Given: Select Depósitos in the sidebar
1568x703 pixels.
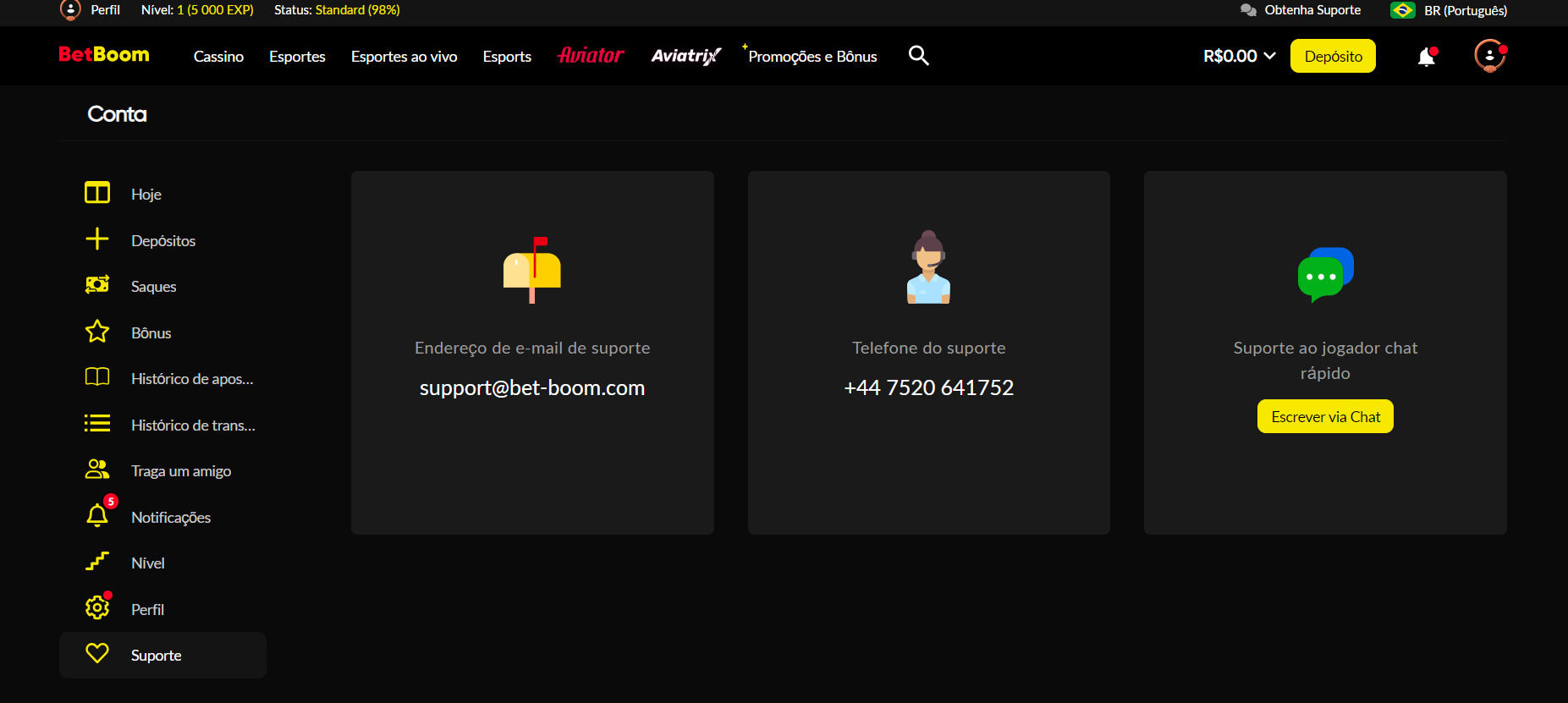Looking at the screenshot, I should (x=163, y=241).
